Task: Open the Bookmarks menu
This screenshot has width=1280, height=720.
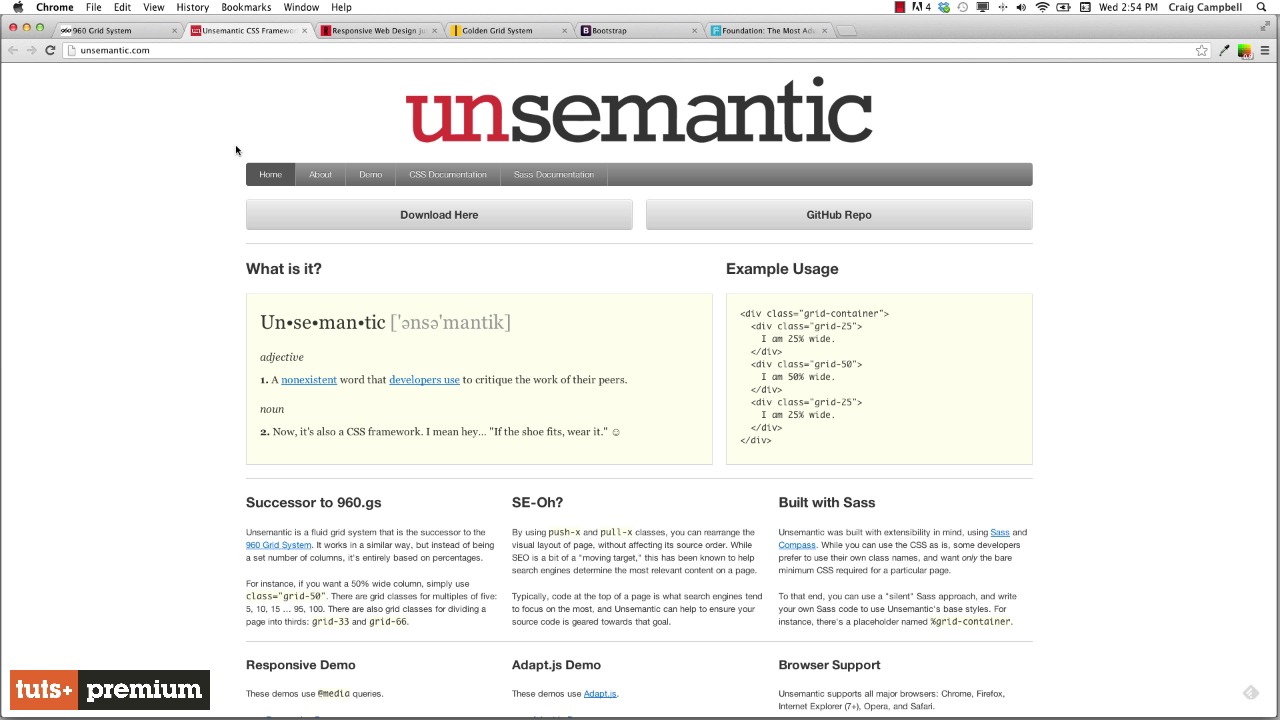Action: tap(246, 7)
